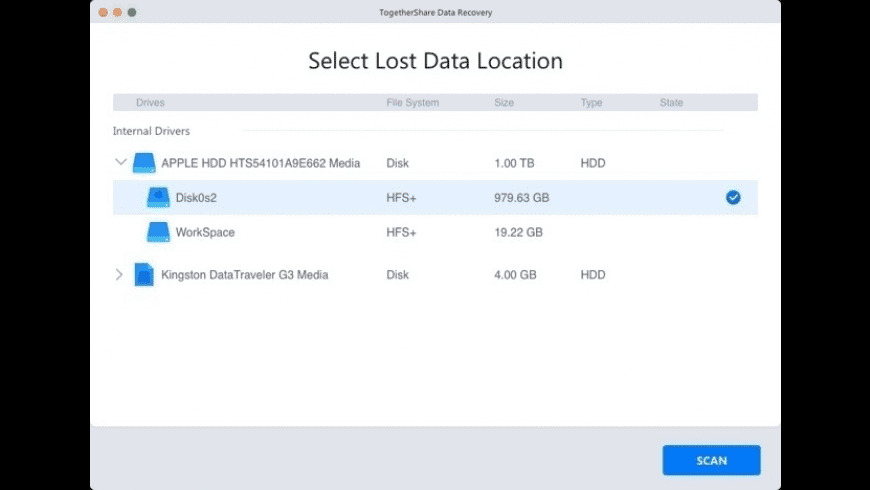Click the WorkSpace partition icon

point(158,232)
